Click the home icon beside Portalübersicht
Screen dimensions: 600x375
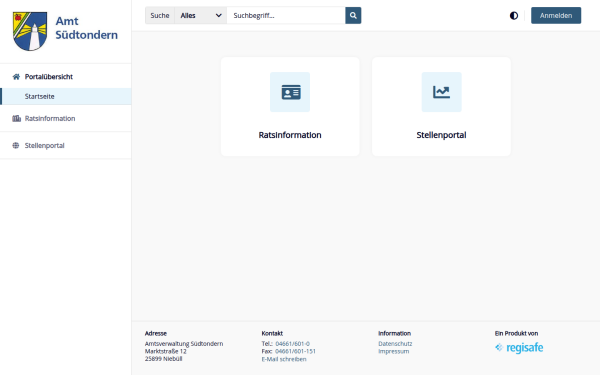click(x=16, y=77)
